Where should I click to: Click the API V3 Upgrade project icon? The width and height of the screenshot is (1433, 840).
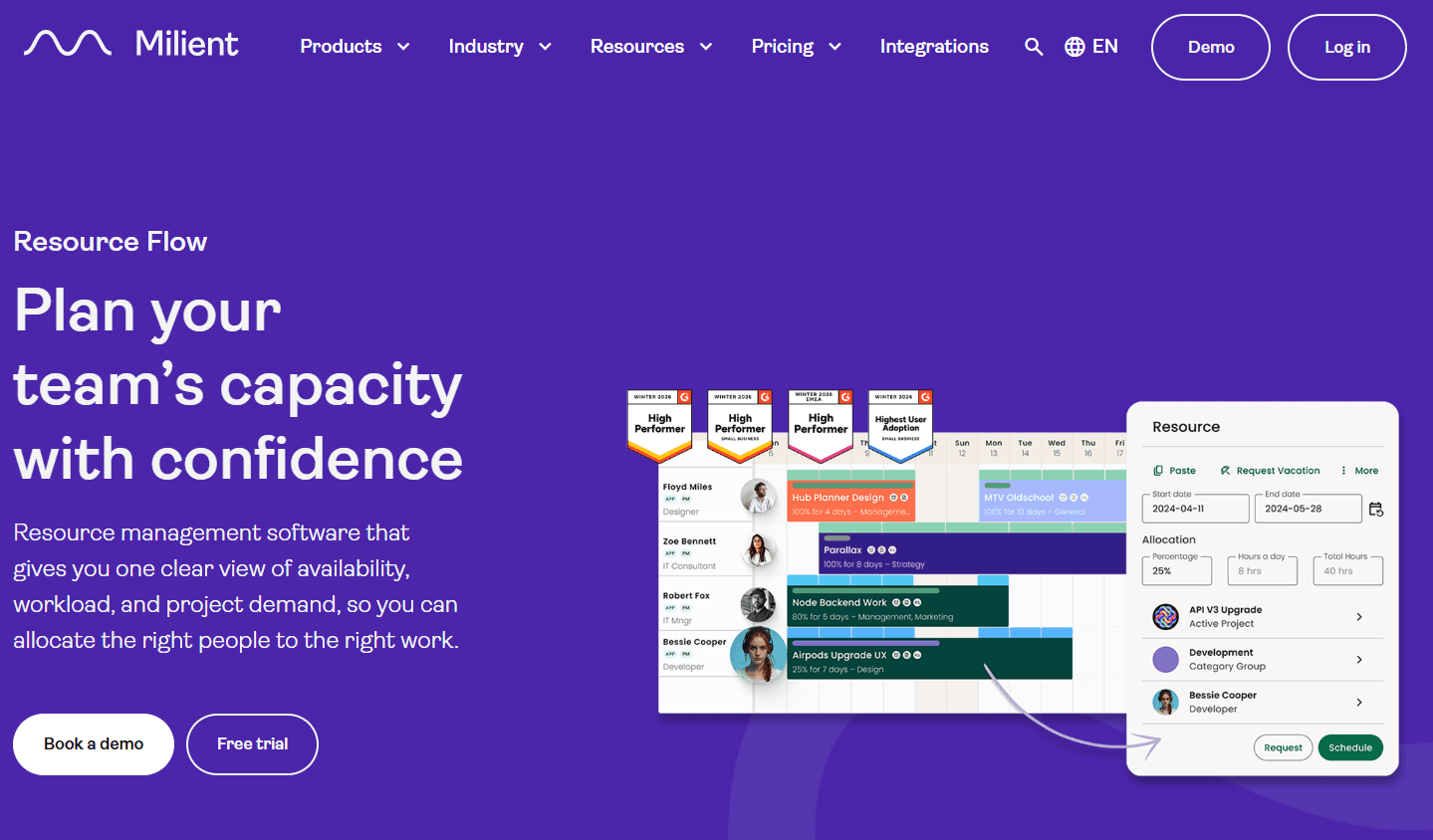click(x=1165, y=617)
